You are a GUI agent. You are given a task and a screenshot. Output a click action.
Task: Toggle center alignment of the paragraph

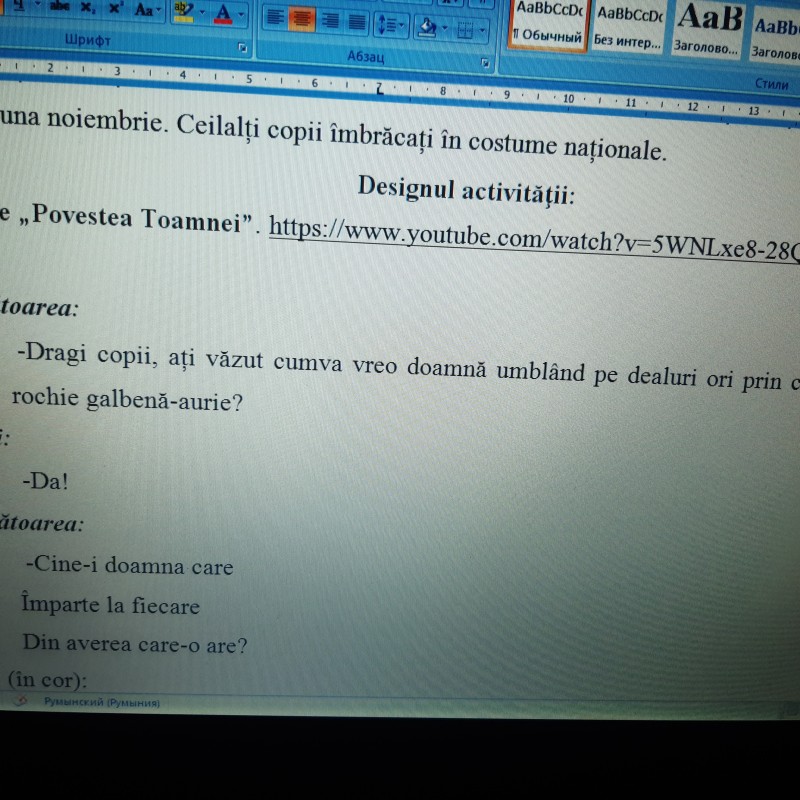click(x=303, y=20)
